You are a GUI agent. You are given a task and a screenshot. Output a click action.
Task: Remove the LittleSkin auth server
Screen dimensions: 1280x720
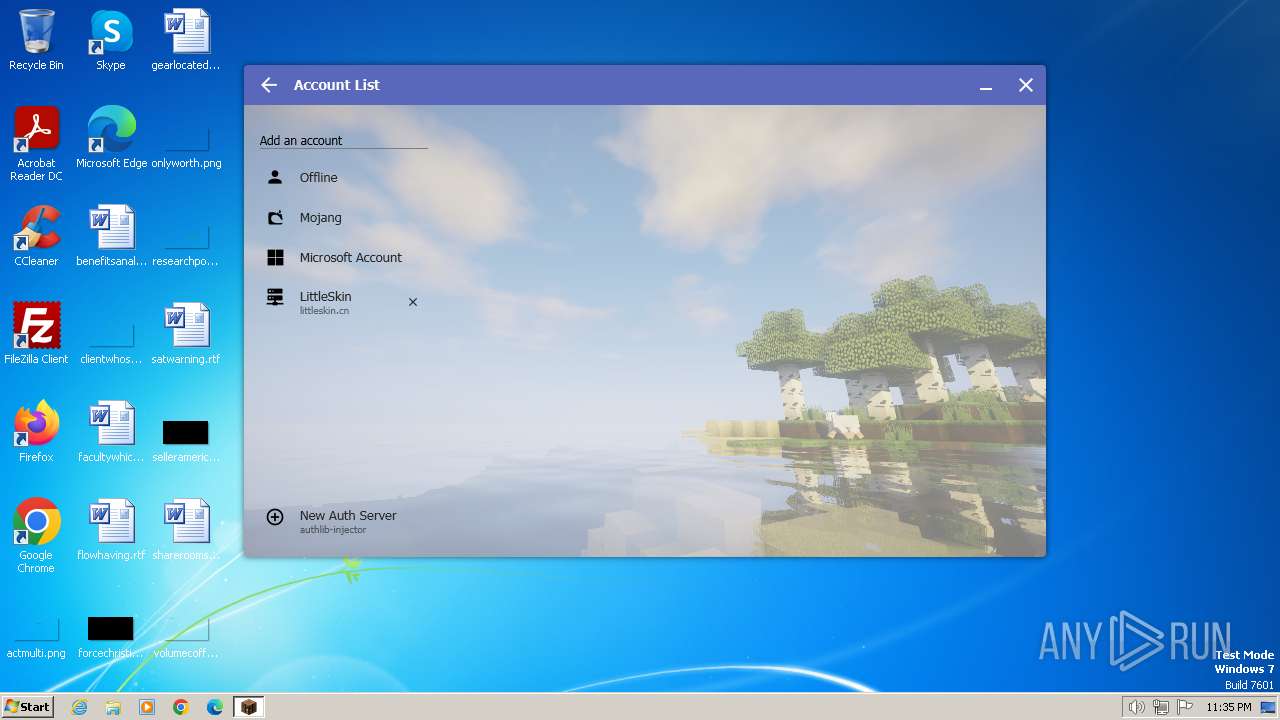[x=412, y=302]
